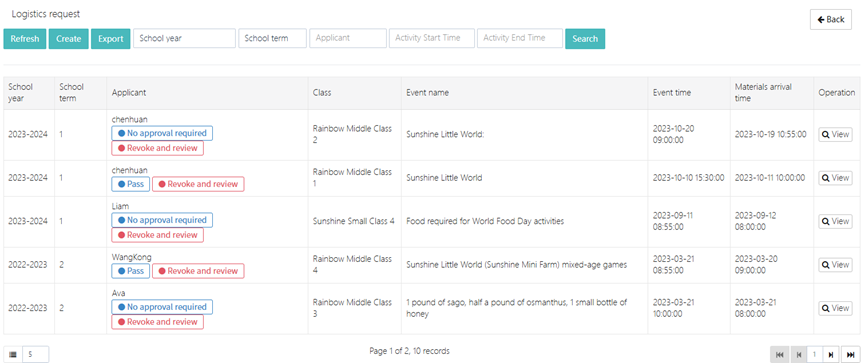Open the School year dropdown
This screenshot has width=865, height=363.
click(184, 39)
